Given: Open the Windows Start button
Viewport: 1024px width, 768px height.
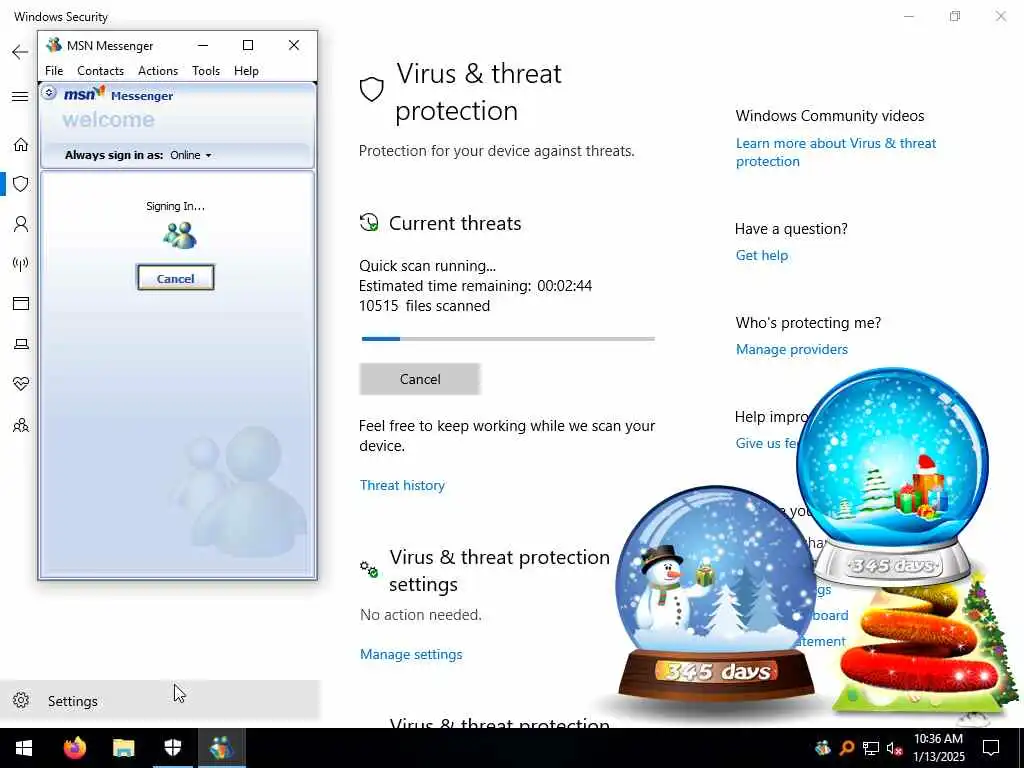Looking at the screenshot, I should 24,748.
